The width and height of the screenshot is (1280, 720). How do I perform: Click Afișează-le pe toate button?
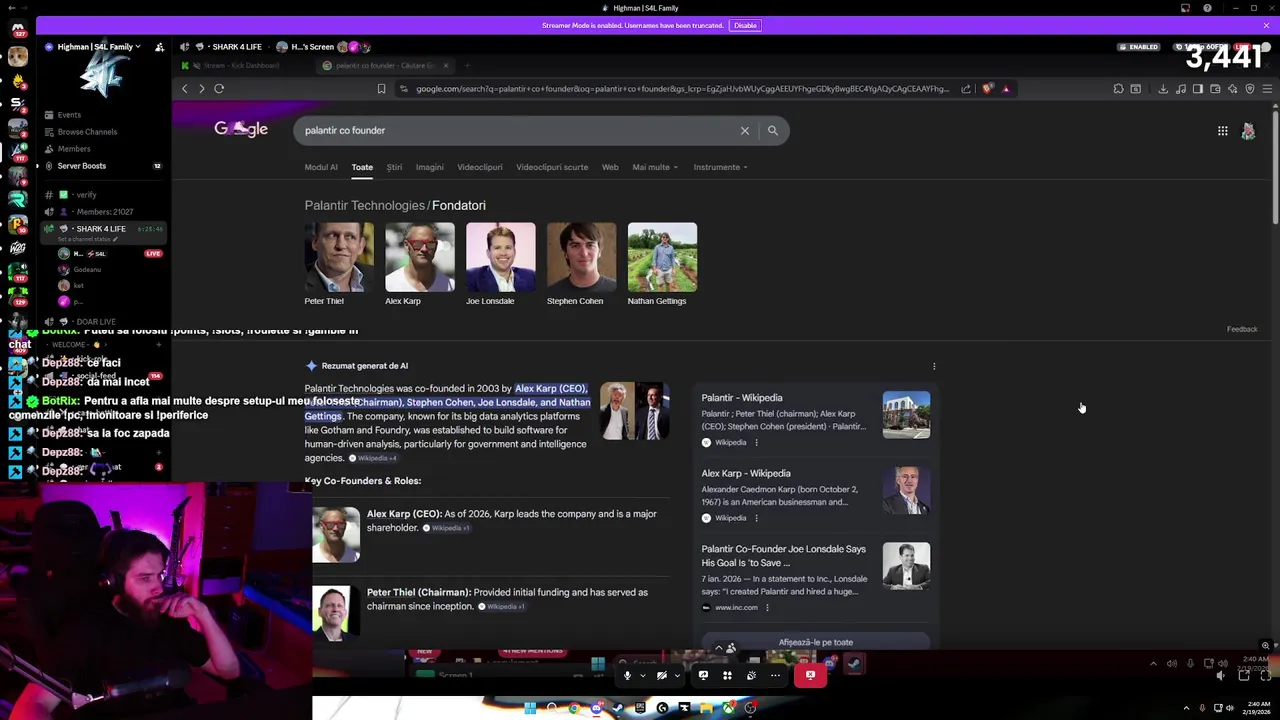pos(816,642)
